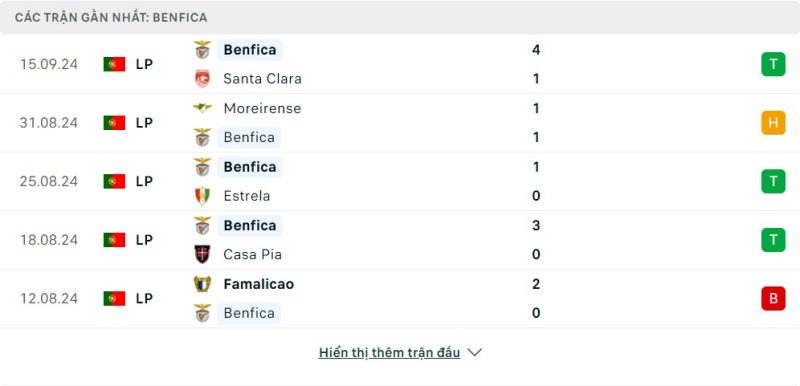This screenshot has width=800, height=386.
Task: Open the Santa Clara team name
Action: (263, 79)
